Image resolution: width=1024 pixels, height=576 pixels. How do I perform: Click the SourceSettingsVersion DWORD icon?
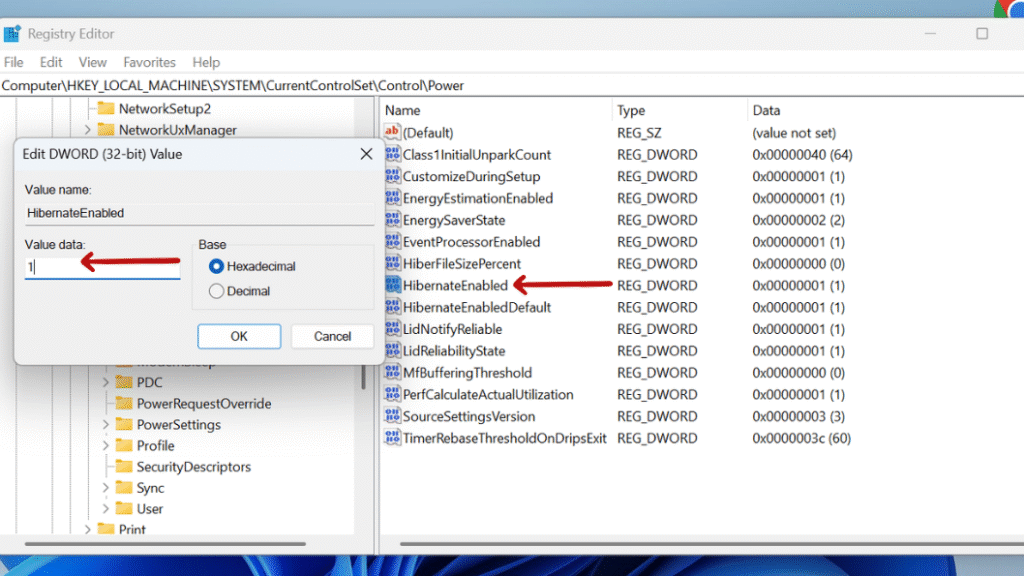tap(392, 415)
